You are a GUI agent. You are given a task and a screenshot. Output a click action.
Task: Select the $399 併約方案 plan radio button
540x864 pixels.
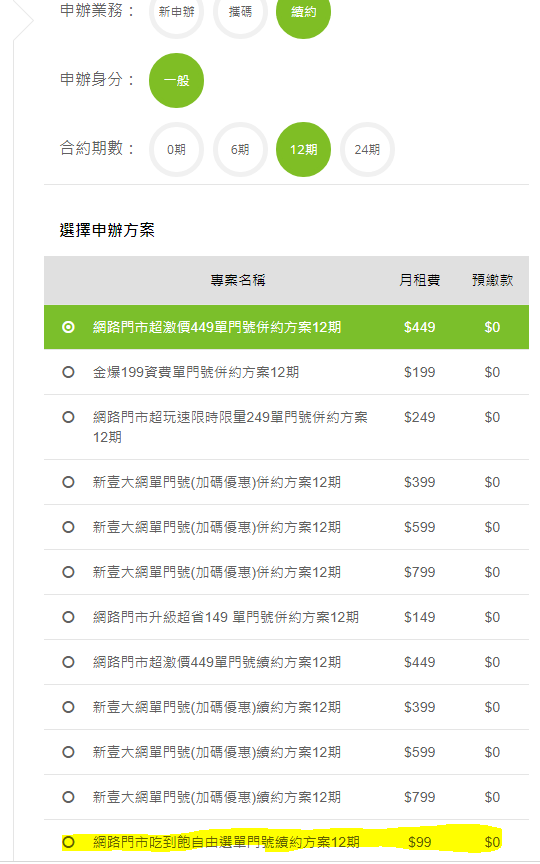click(68, 482)
